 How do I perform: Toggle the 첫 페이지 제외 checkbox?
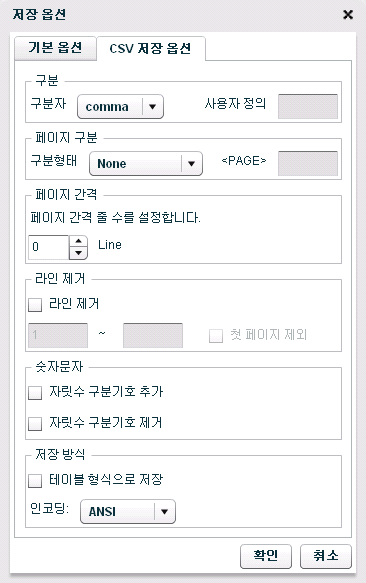click(x=216, y=336)
